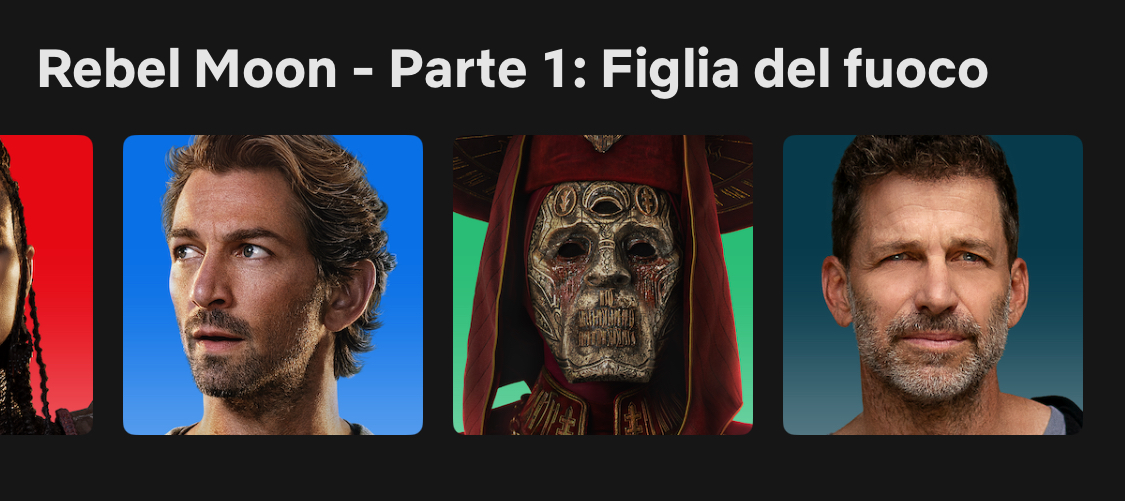Open the Figlia del fuoco title text
This screenshot has width=1125, height=501.
tap(794, 70)
